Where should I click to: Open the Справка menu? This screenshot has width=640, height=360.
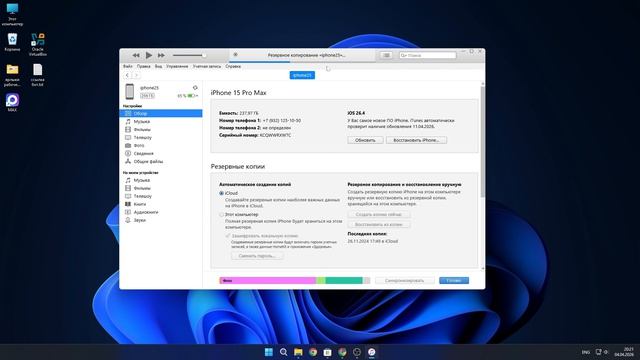tap(233, 66)
